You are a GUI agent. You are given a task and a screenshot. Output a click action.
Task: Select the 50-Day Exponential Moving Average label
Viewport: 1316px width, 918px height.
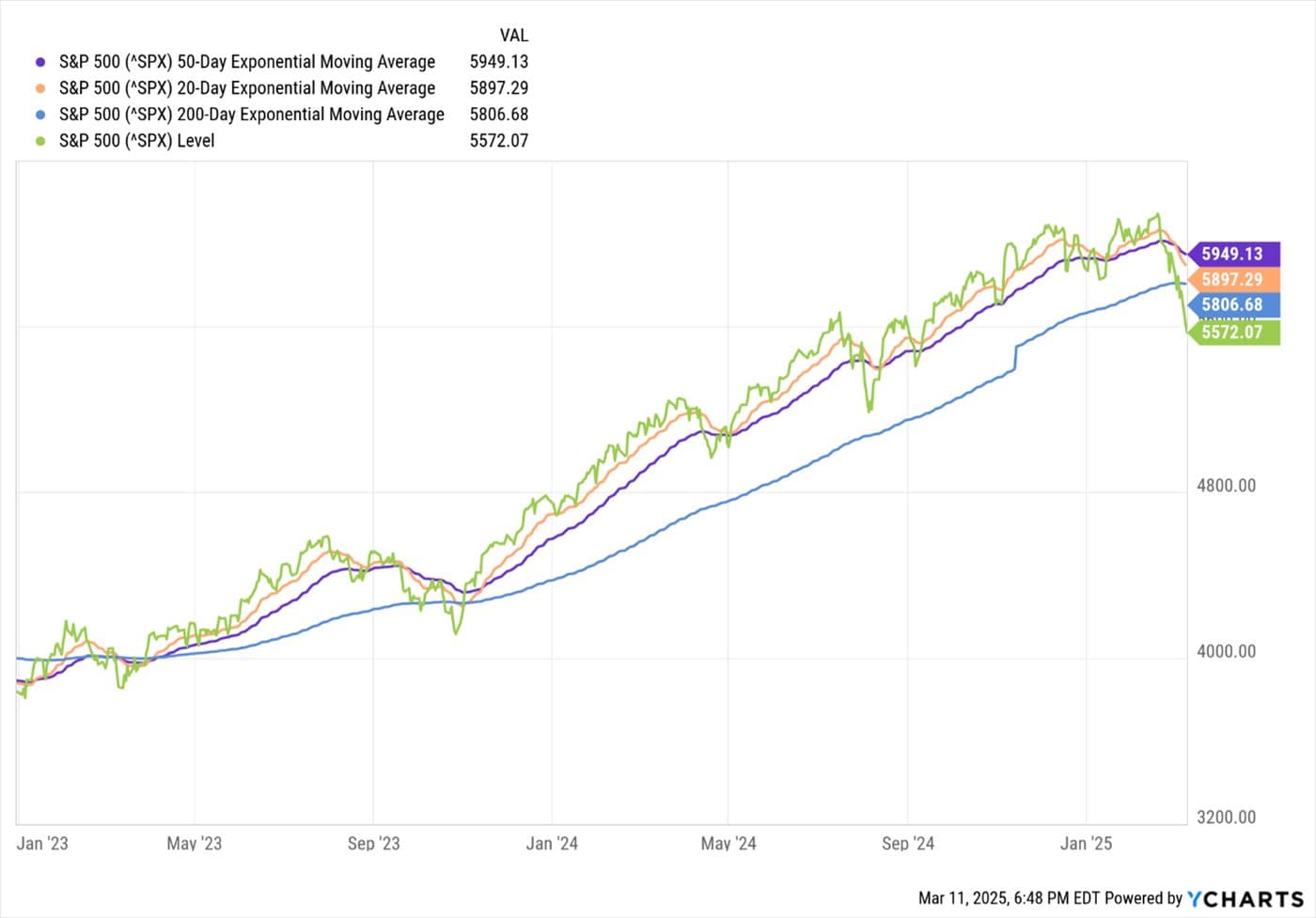(247, 62)
